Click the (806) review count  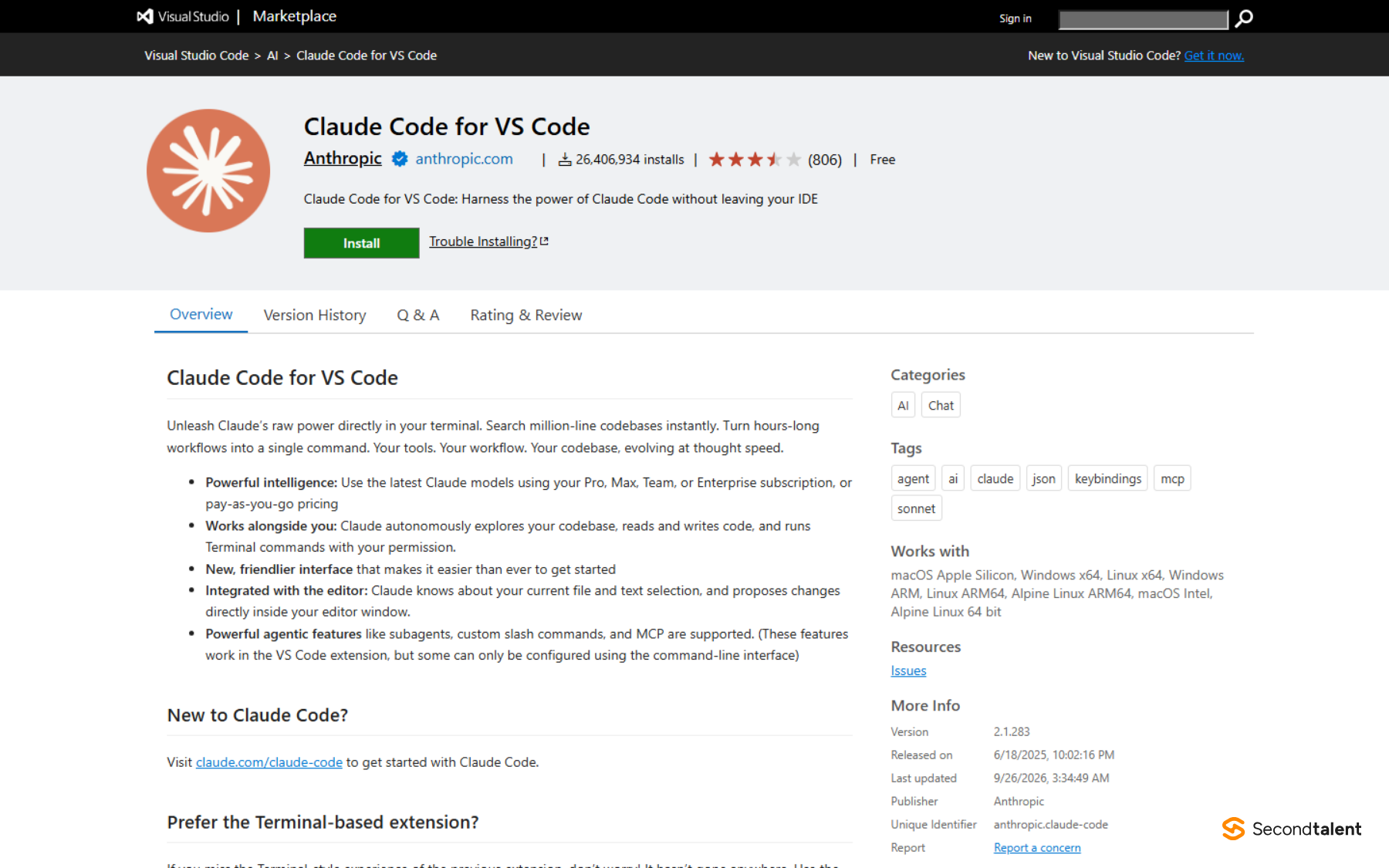[825, 160]
